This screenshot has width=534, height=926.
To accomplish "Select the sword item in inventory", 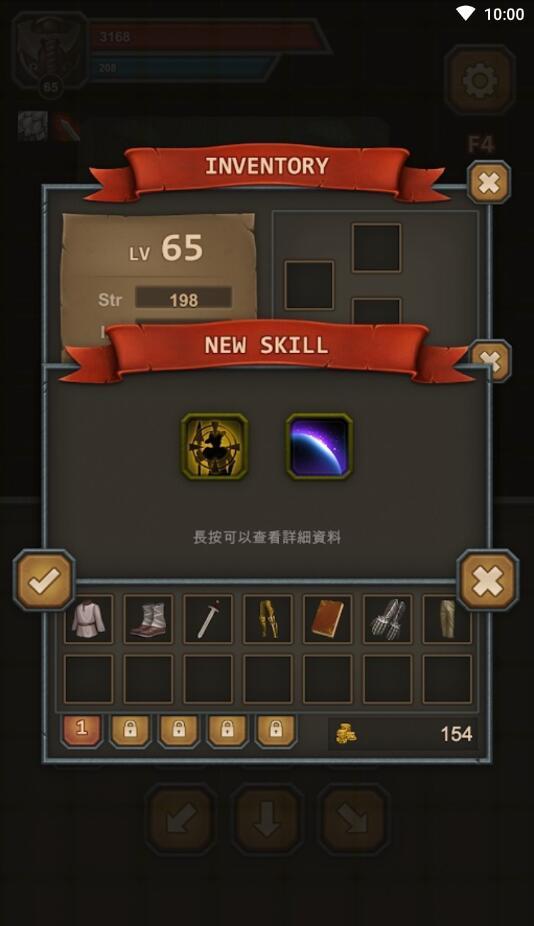I will 208,619.
